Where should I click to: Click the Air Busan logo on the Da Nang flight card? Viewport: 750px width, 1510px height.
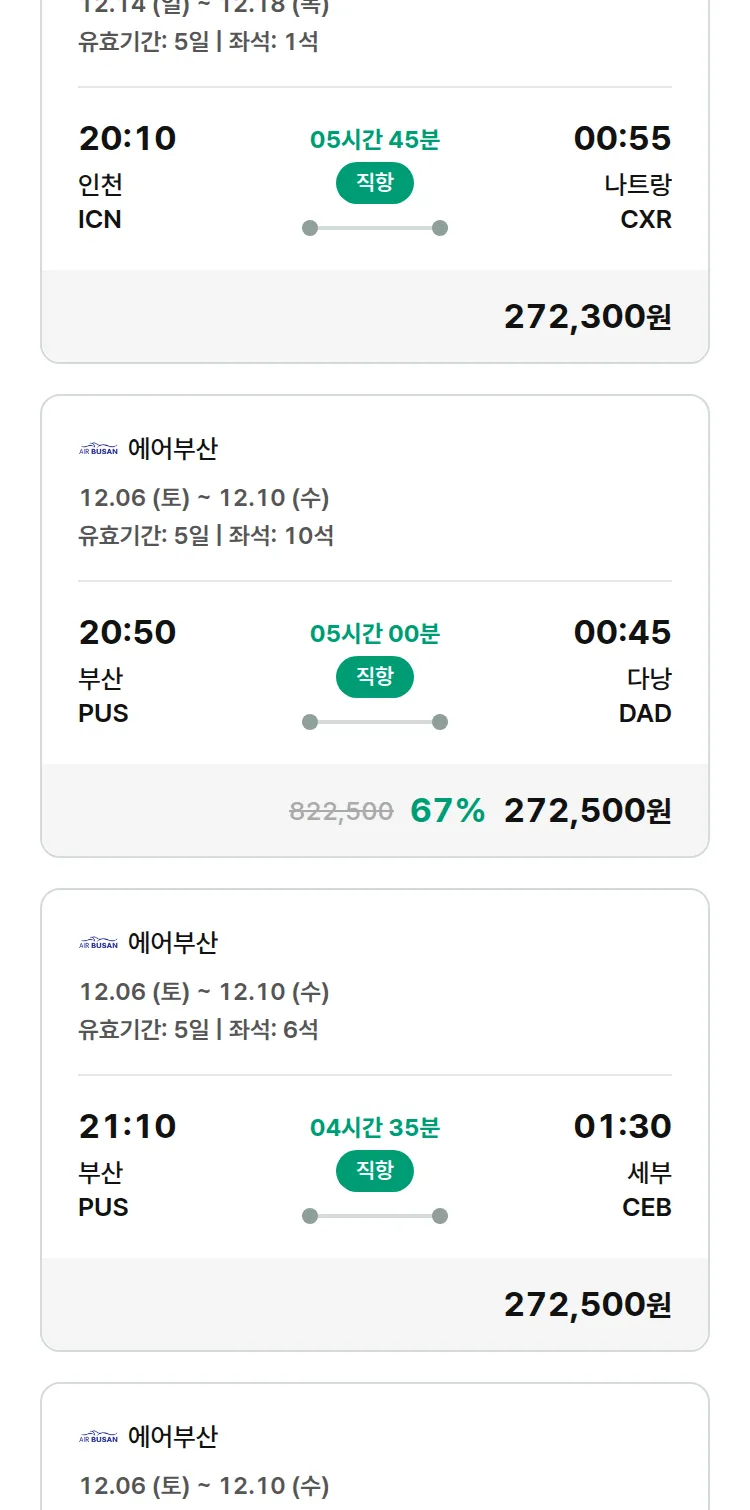[x=98, y=450]
